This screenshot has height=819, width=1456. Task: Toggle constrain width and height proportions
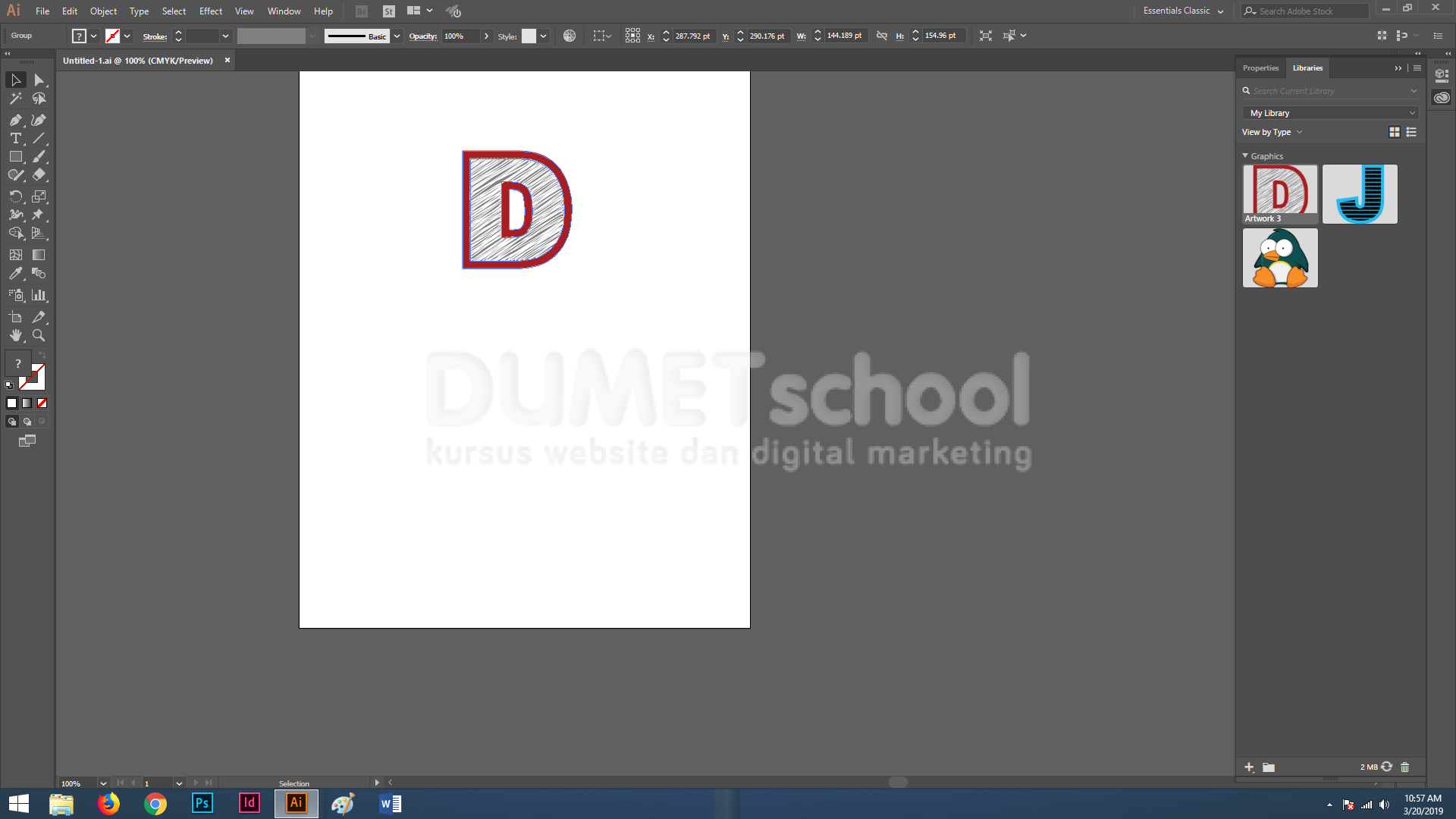pyautogui.click(x=881, y=36)
